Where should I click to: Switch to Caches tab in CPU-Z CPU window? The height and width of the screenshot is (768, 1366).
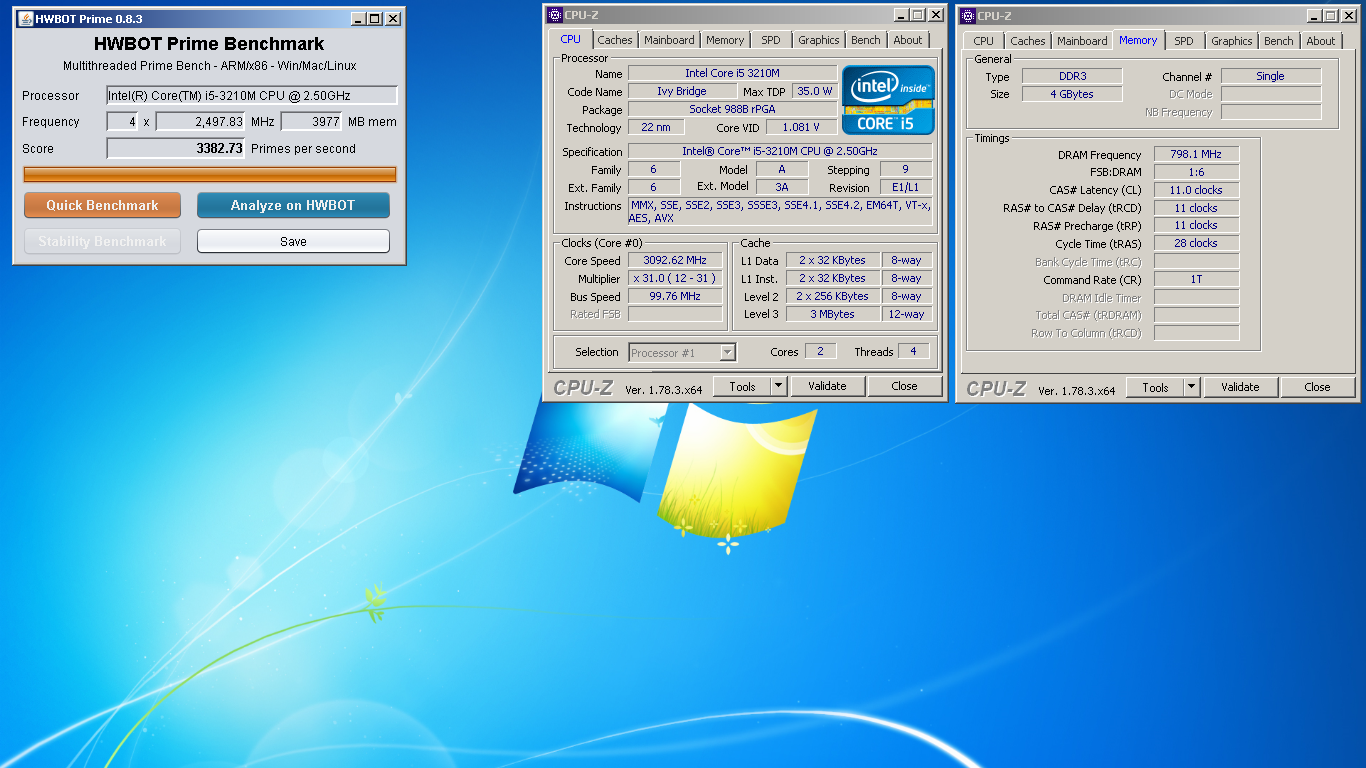615,40
